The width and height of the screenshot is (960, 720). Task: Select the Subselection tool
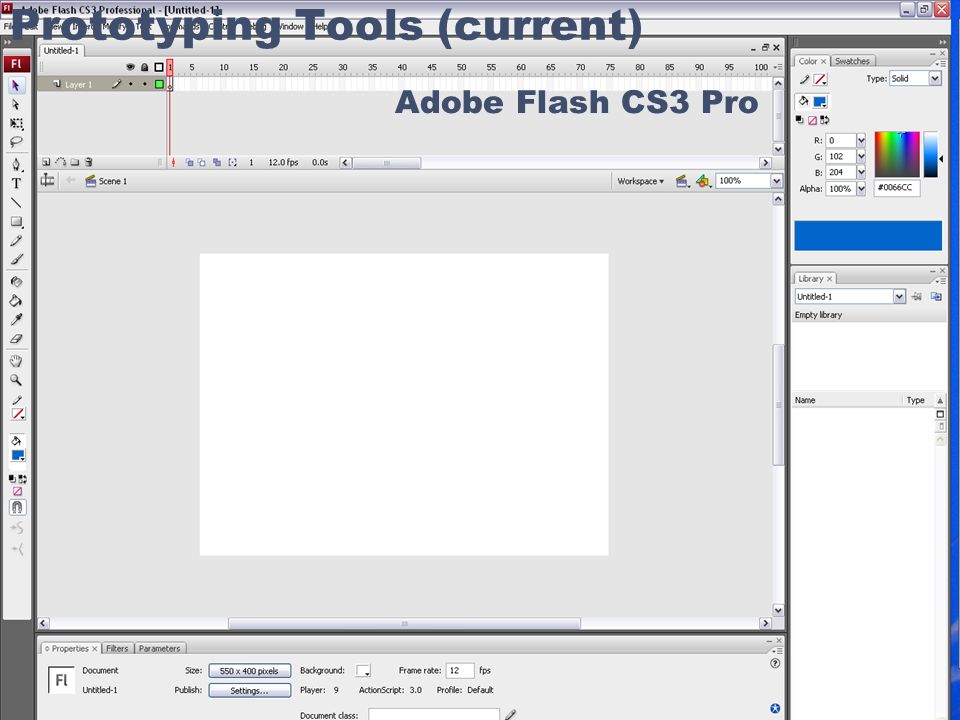coord(16,105)
